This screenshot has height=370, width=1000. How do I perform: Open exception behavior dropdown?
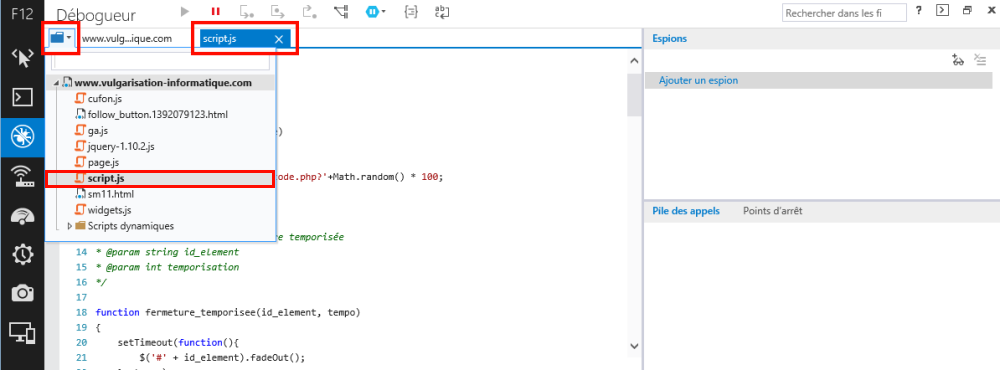[x=375, y=11]
